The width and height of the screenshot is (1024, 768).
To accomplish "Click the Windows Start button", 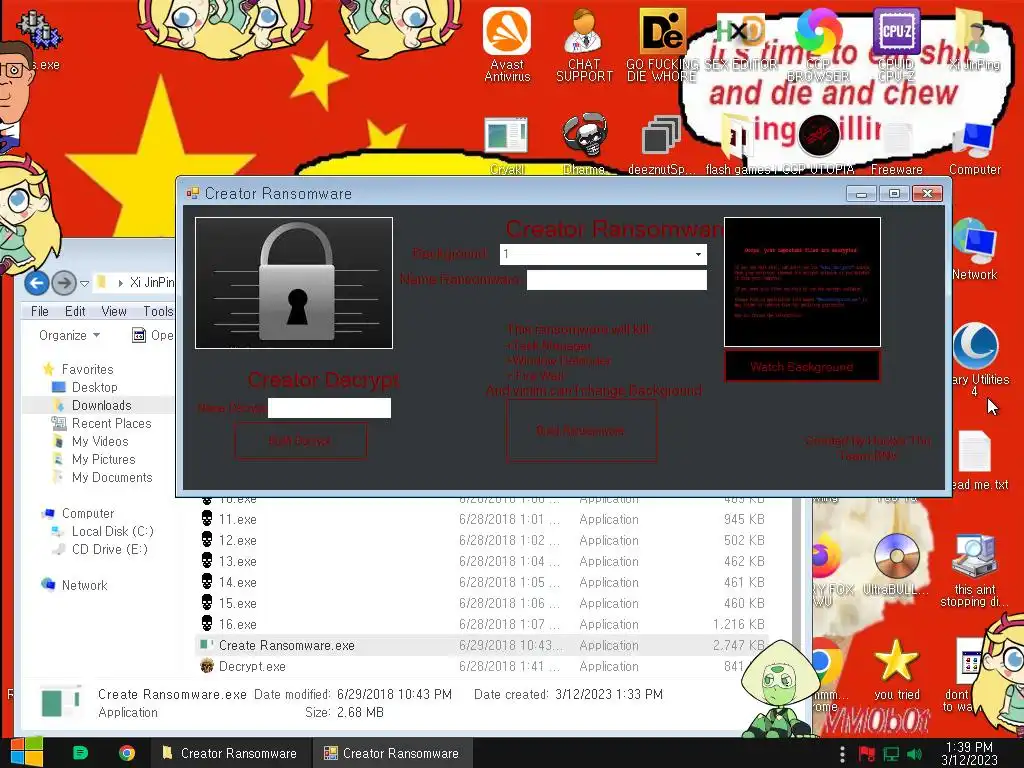I will (x=26, y=753).
